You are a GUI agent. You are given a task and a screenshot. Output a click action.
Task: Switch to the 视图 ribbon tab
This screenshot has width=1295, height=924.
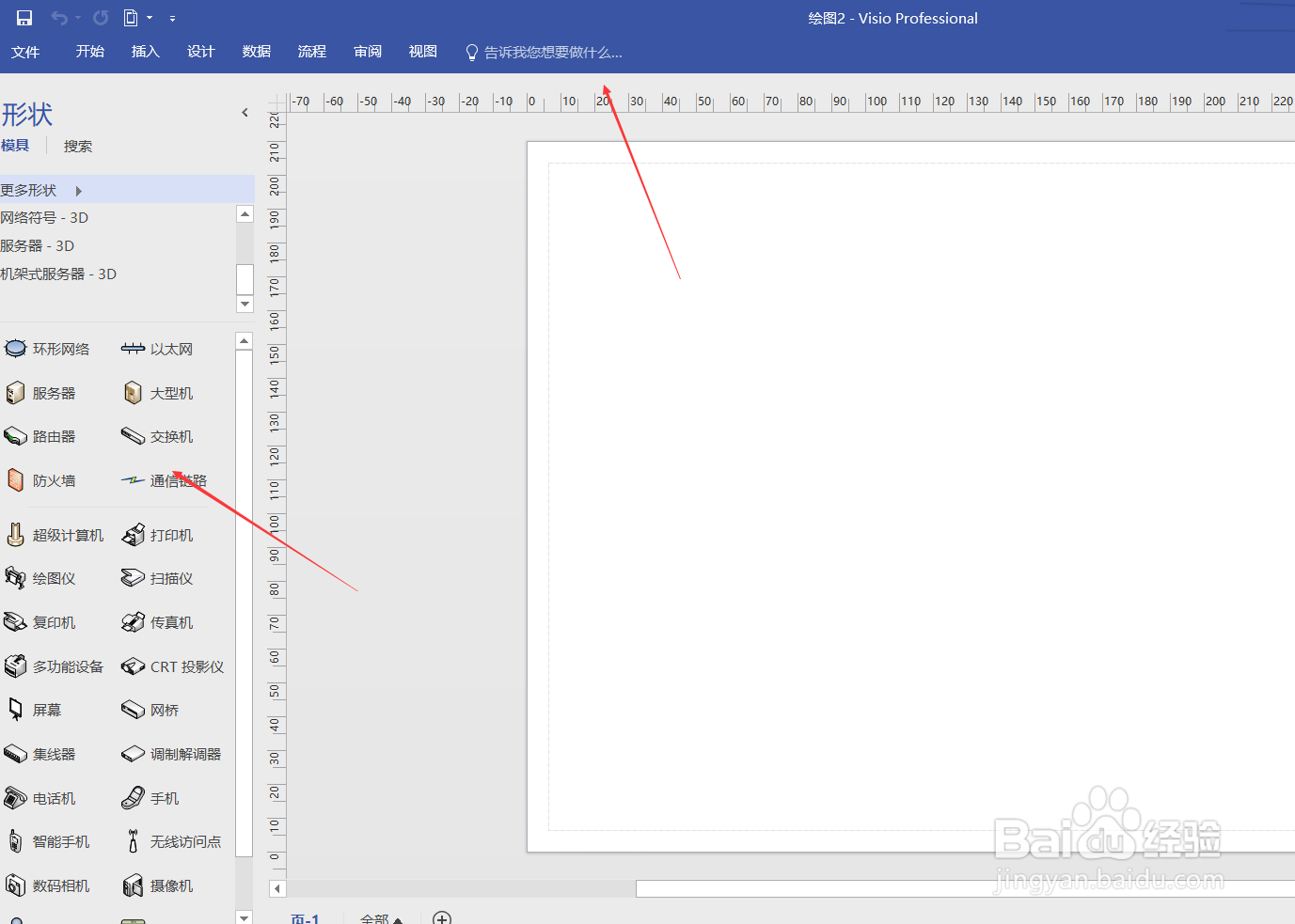423,52
